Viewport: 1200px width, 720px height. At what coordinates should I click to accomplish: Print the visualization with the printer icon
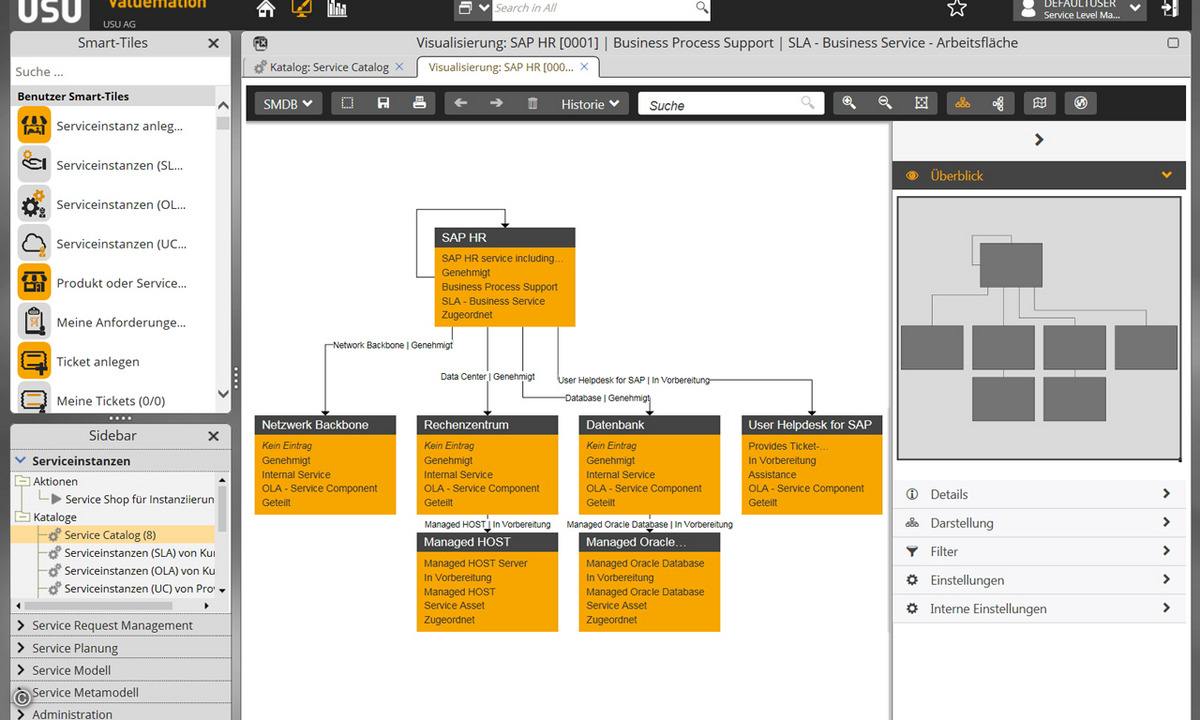pyautogui.click(x=419, y=103)
